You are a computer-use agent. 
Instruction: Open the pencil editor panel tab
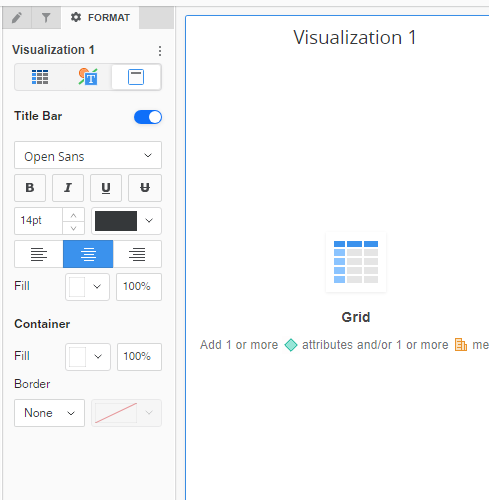(x=17, y=18)
